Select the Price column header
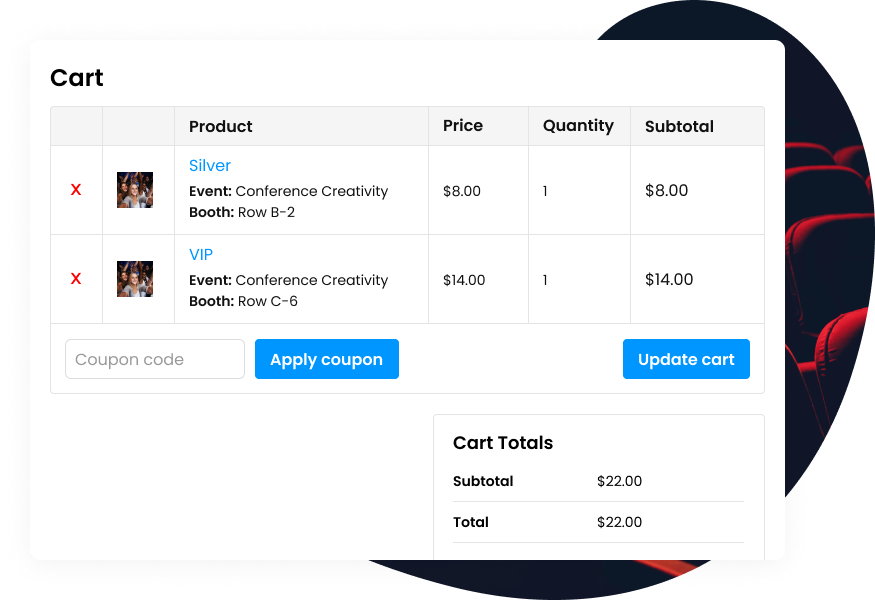 [462, 126]
